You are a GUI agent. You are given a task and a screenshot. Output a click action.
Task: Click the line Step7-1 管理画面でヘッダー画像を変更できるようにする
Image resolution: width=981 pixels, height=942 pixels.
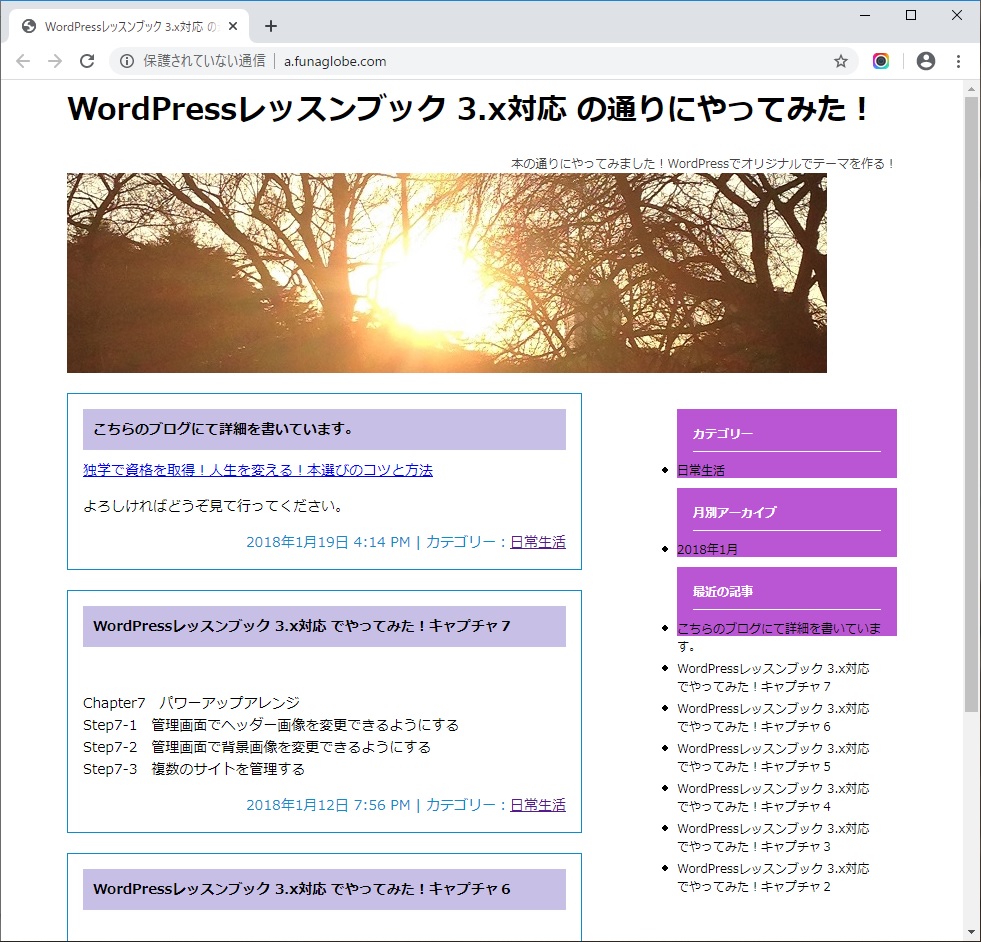click(271, 725)
